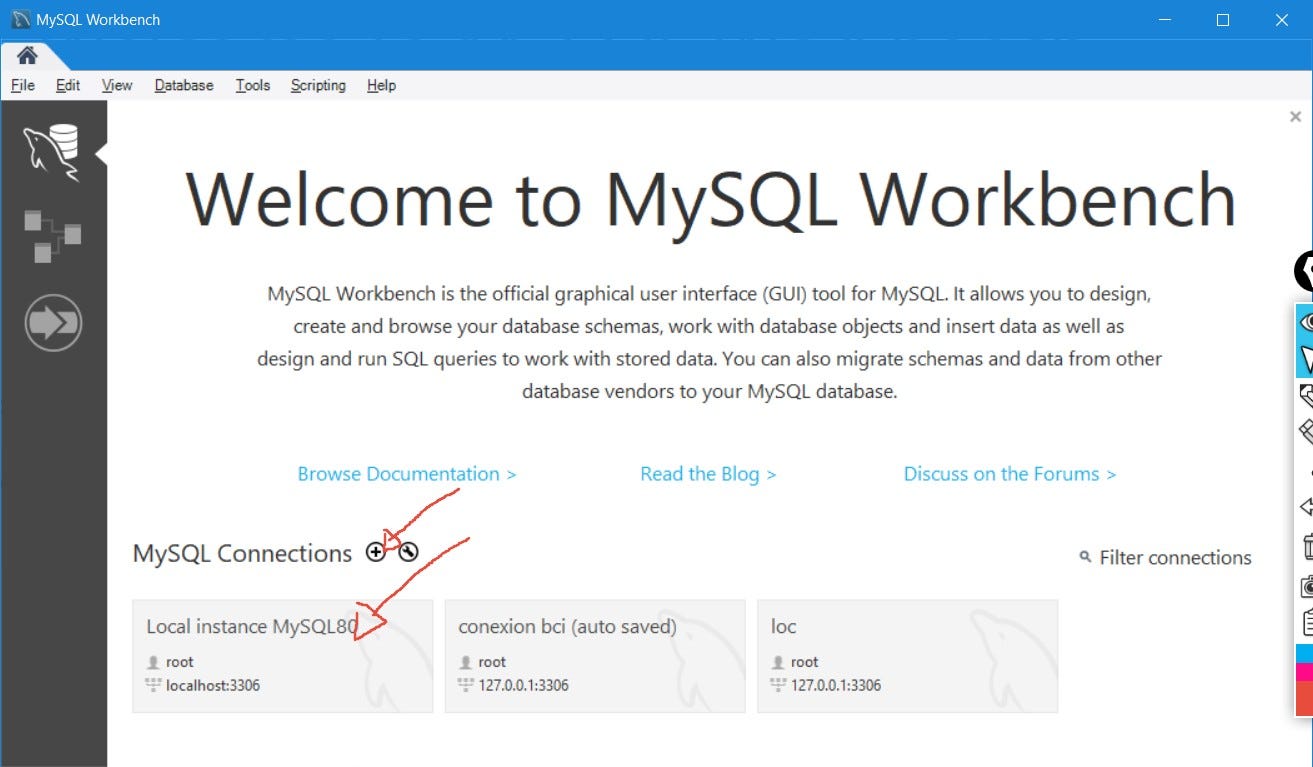Maximize the MySQL Workbench window
Image resolution: width=1313 pixels, height=767 pixels.
click(1222, 19)
